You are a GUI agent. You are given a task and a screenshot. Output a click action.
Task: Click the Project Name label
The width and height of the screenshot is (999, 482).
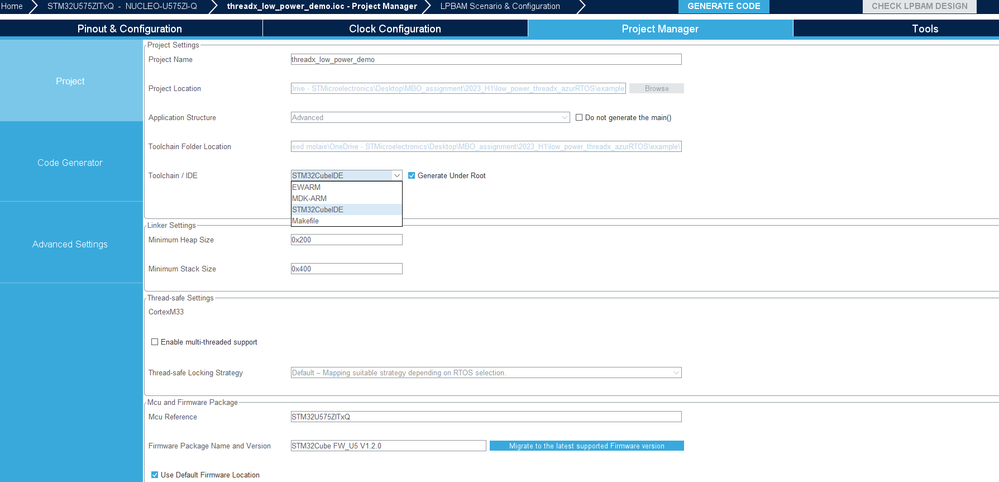[170, 59]
